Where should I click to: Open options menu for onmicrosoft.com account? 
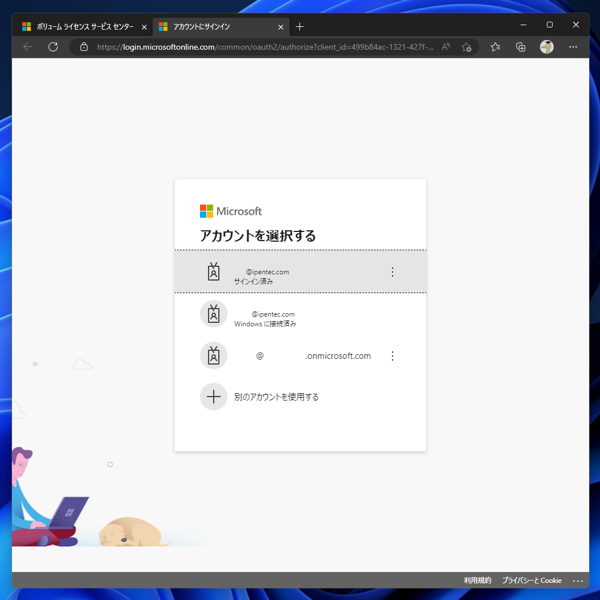coord(392,356)
